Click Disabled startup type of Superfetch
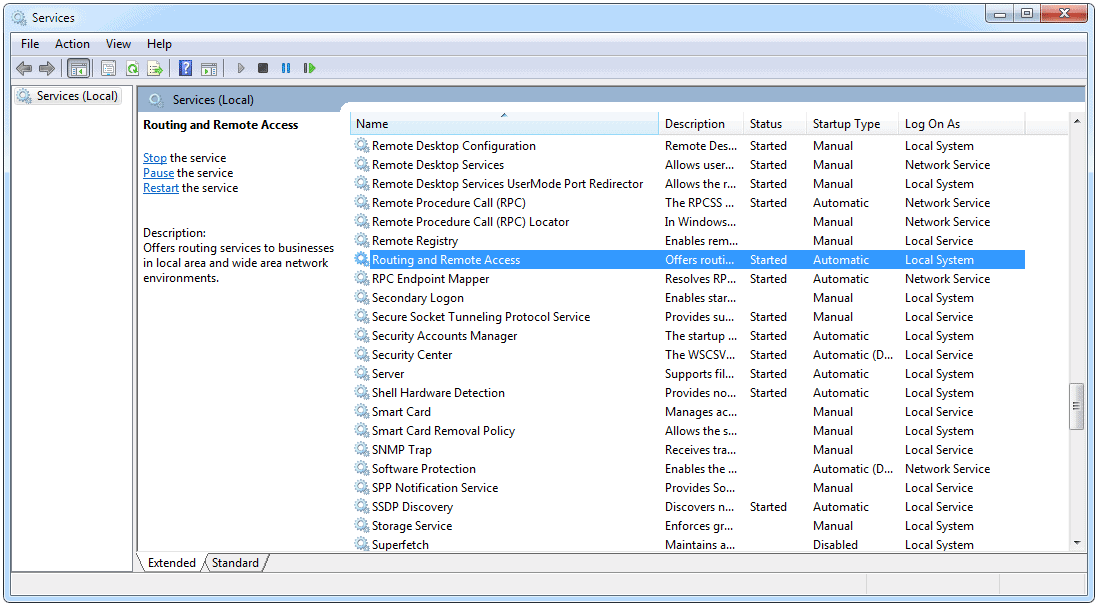1097x606 pixels. [835, 544]
